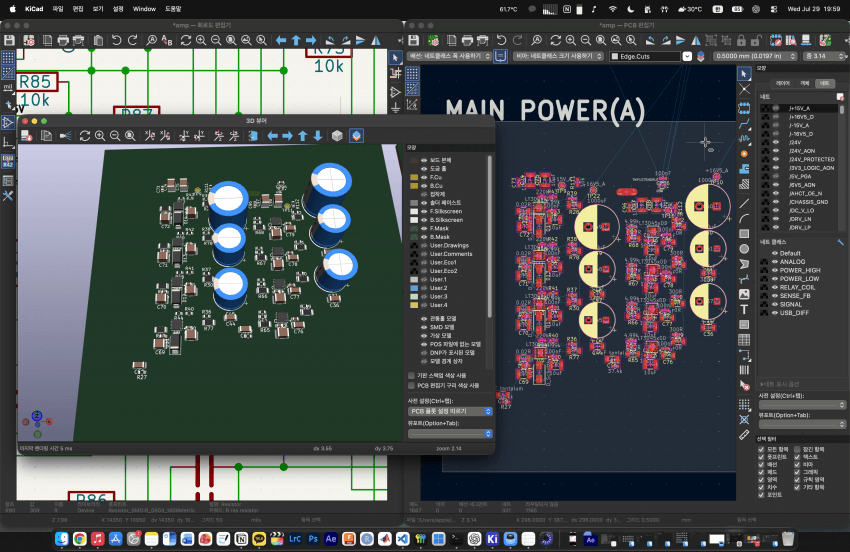The width and height of the screenshot is (850, 552).
Task: Select the draw circle tool
Action: pos(744,249)
